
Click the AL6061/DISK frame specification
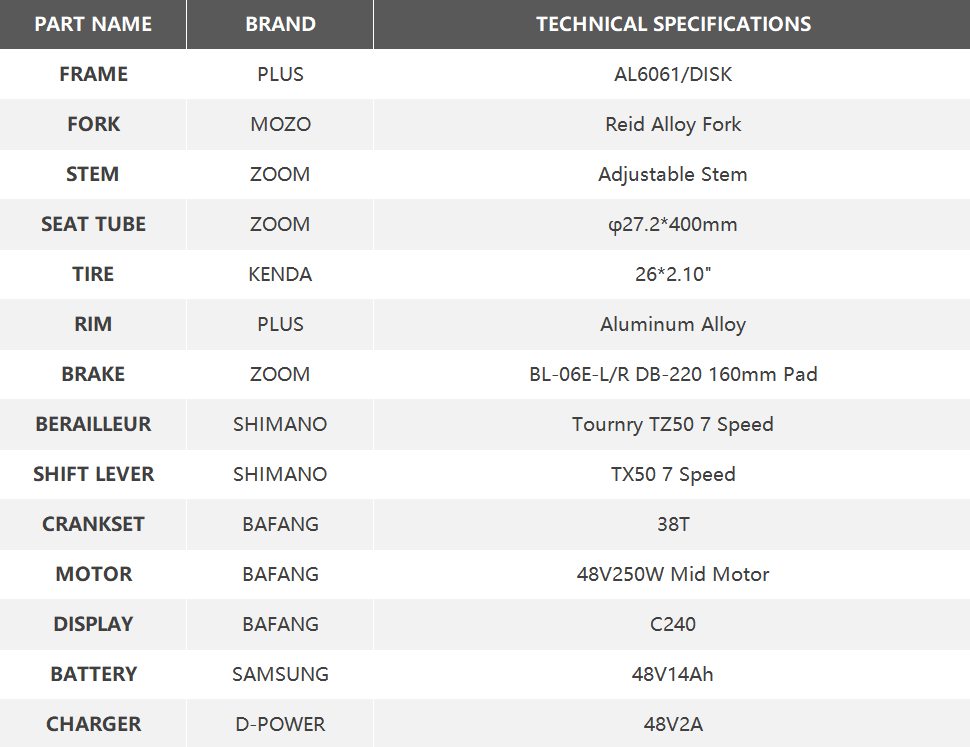click(x=673, y=74)
